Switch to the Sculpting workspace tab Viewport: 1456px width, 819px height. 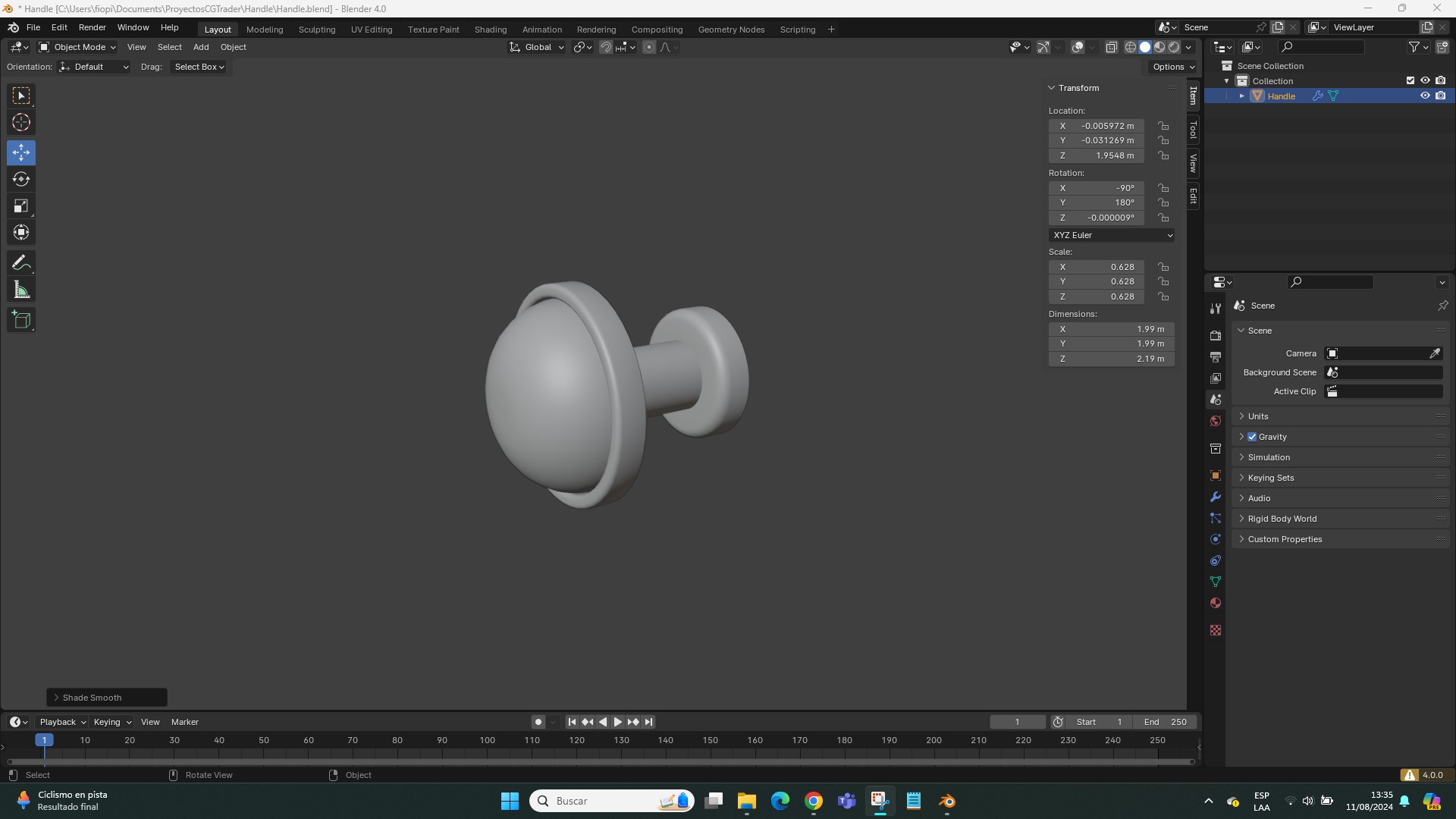click(317, 30)
